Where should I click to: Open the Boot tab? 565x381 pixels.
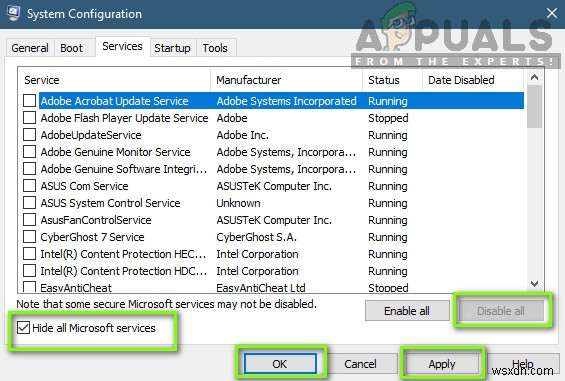(x=71, y=48)
